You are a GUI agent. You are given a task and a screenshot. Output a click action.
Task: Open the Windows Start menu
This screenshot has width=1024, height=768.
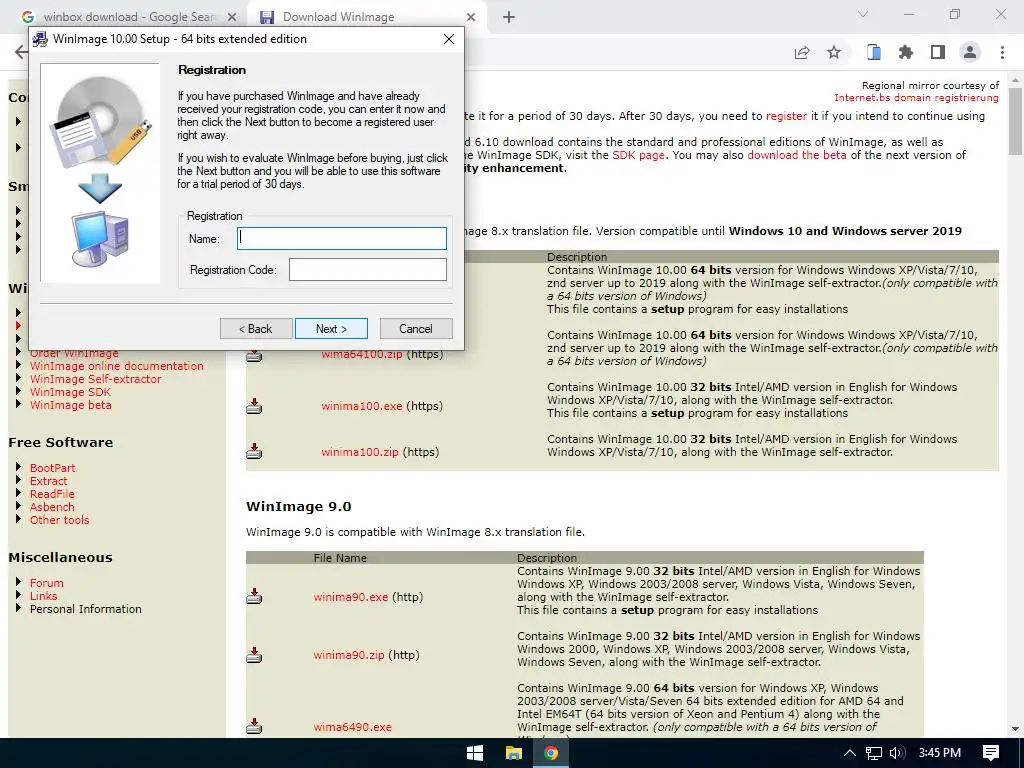coord(475,753)
